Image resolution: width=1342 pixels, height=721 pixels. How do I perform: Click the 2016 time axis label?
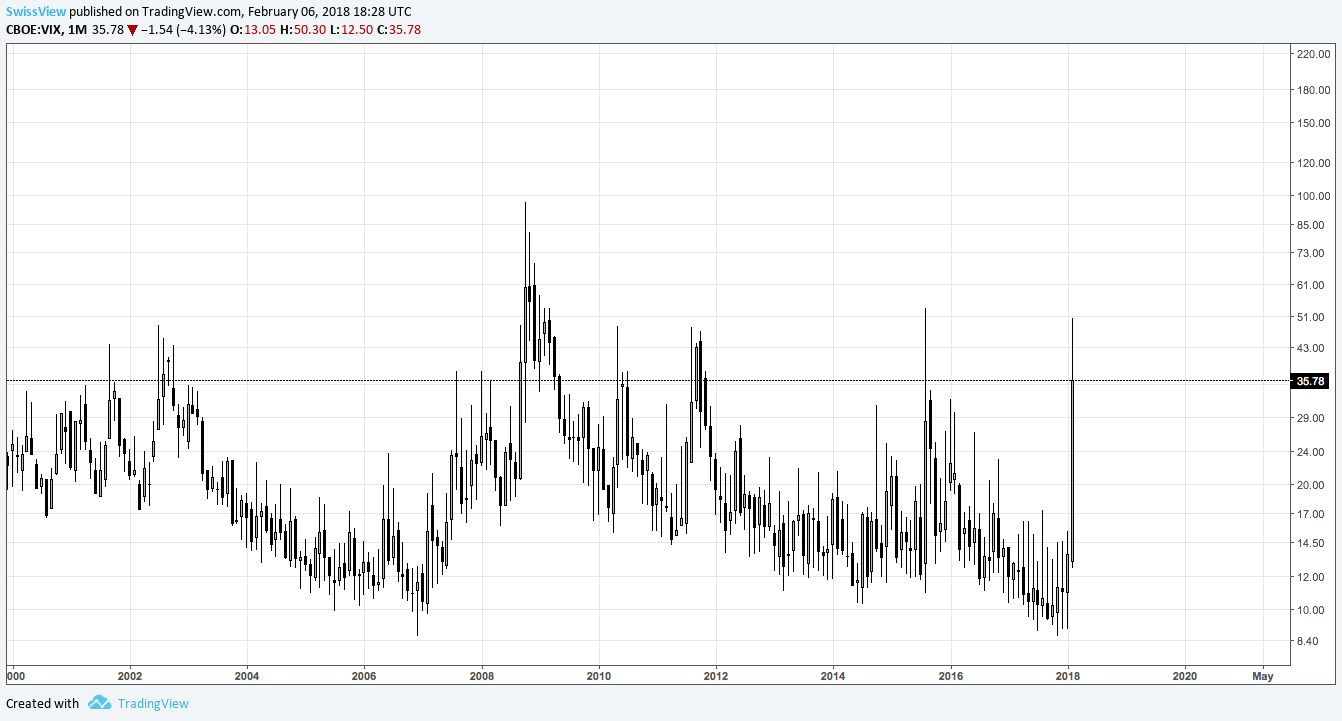point(951,676)
